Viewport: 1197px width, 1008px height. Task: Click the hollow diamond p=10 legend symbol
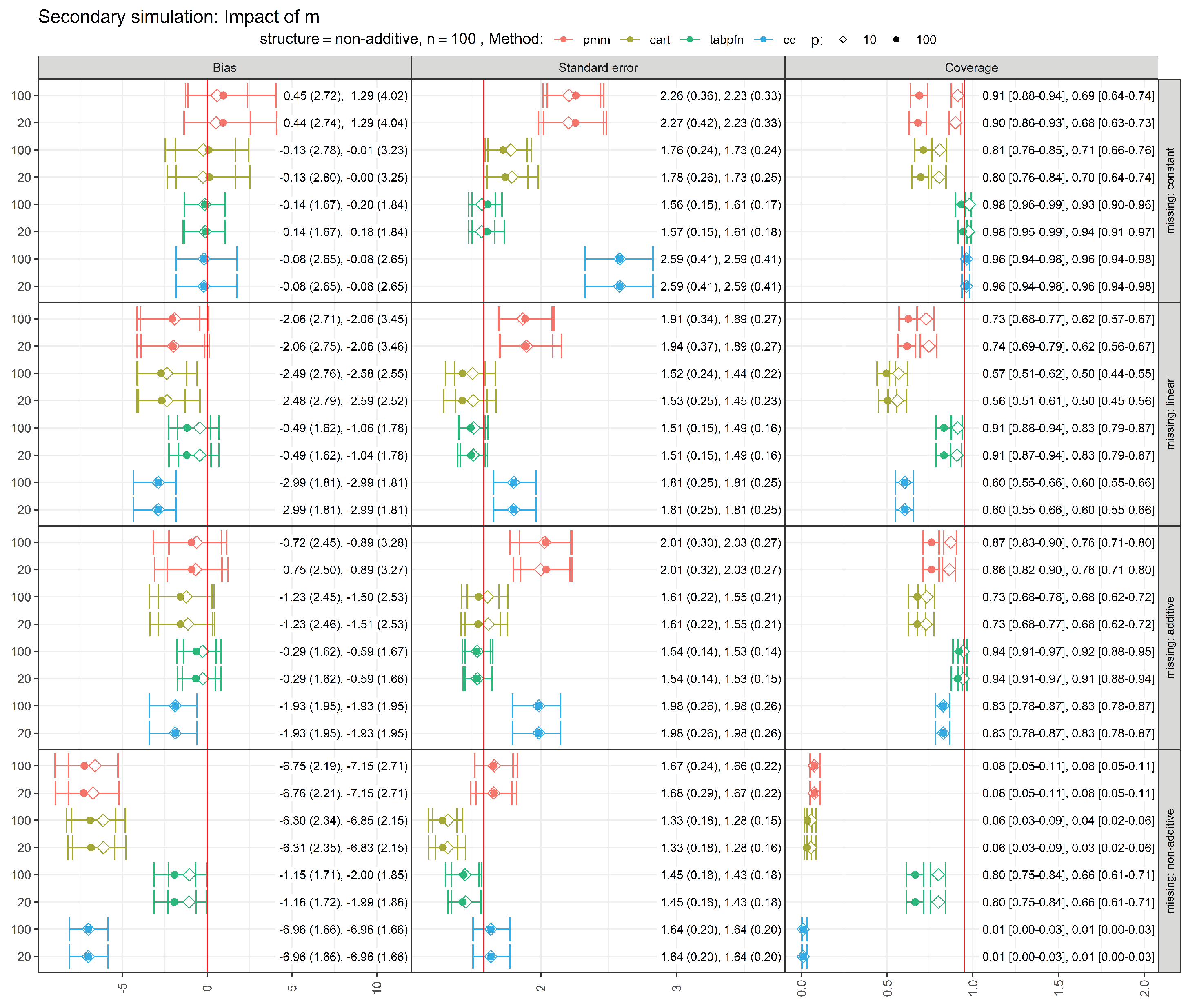tap(843, 40)
